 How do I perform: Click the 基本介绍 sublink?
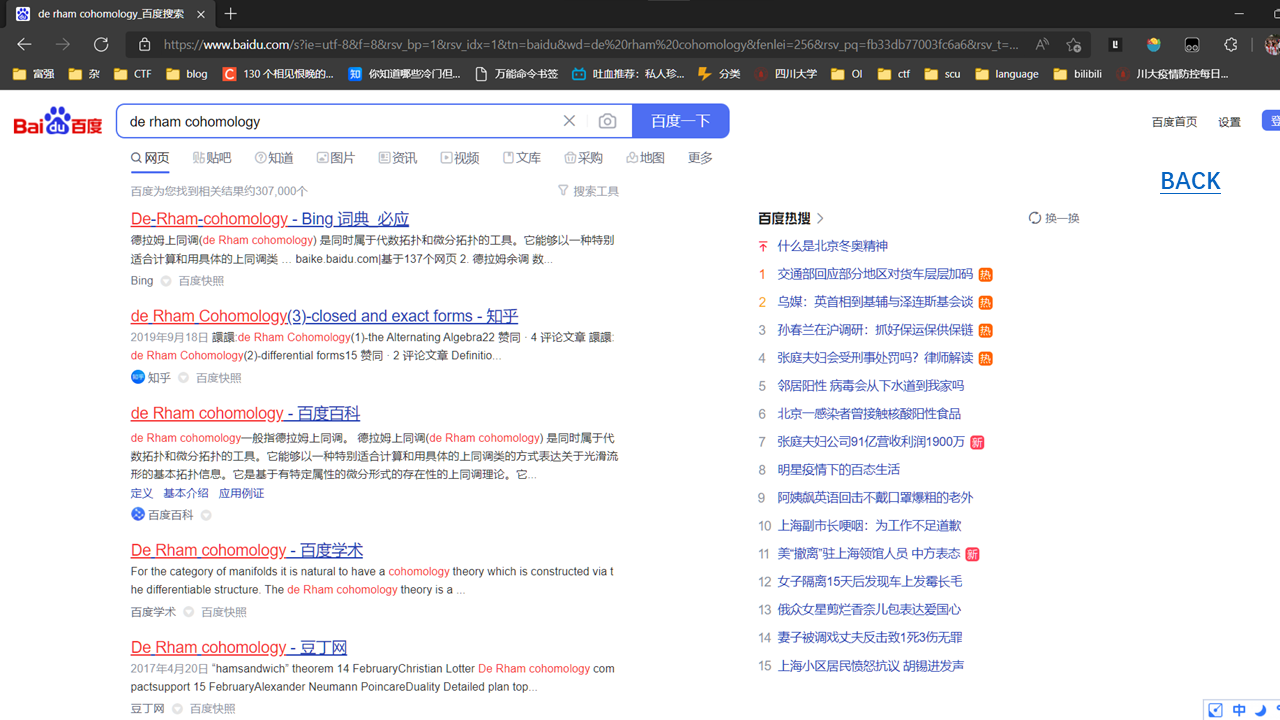(186, 493)
